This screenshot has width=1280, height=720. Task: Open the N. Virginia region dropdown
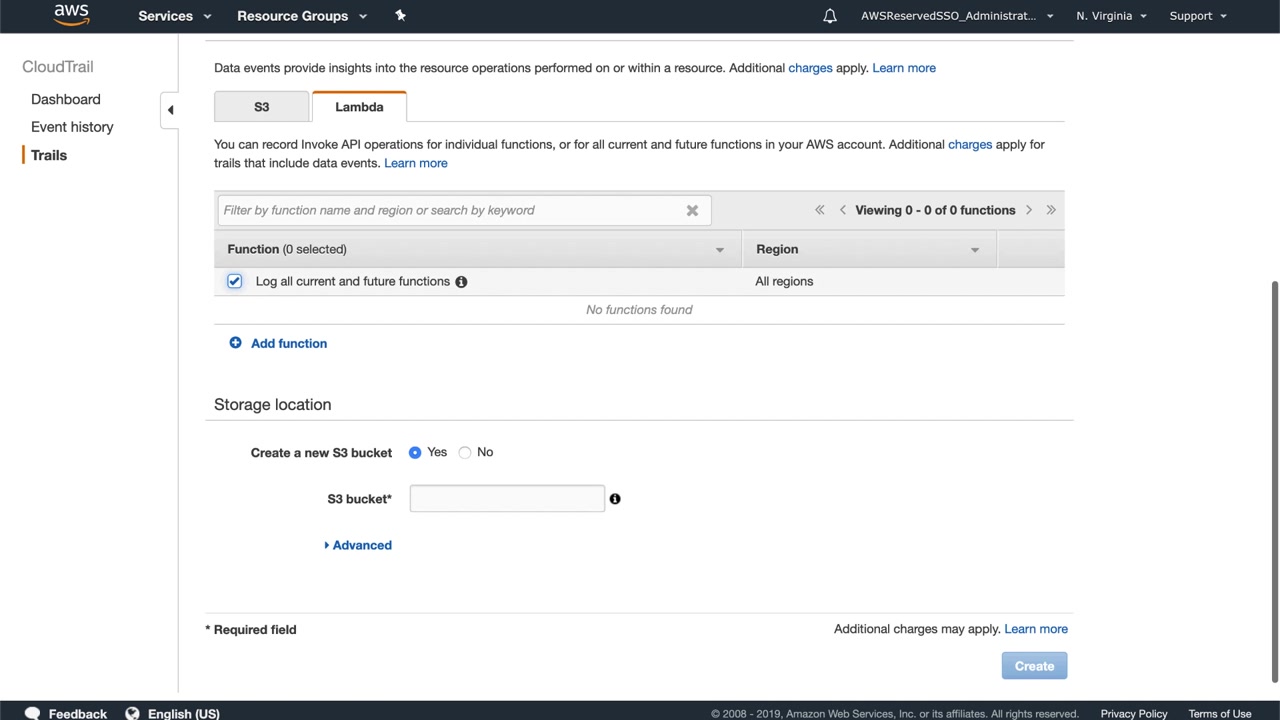point(1111,16)
